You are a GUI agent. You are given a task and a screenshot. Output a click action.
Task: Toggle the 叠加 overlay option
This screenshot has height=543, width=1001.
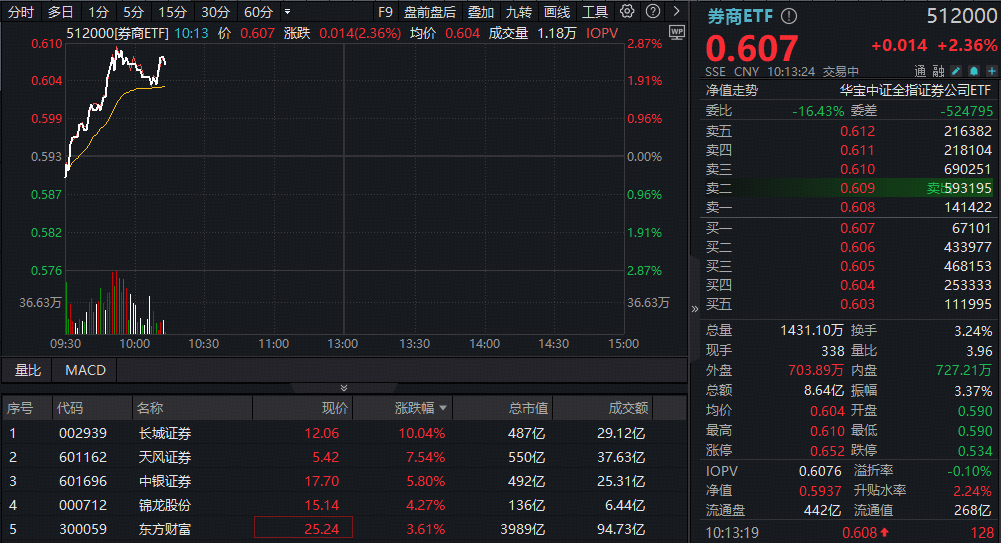[481, 12]
